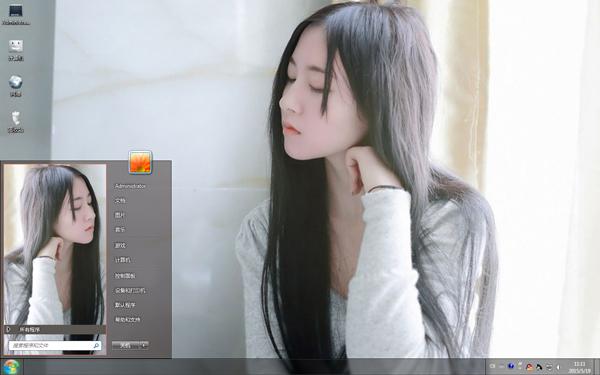Open the volume speaker tray icon
Image resolution: width=600 pixels, height=375 pixels.
point(558,367)
